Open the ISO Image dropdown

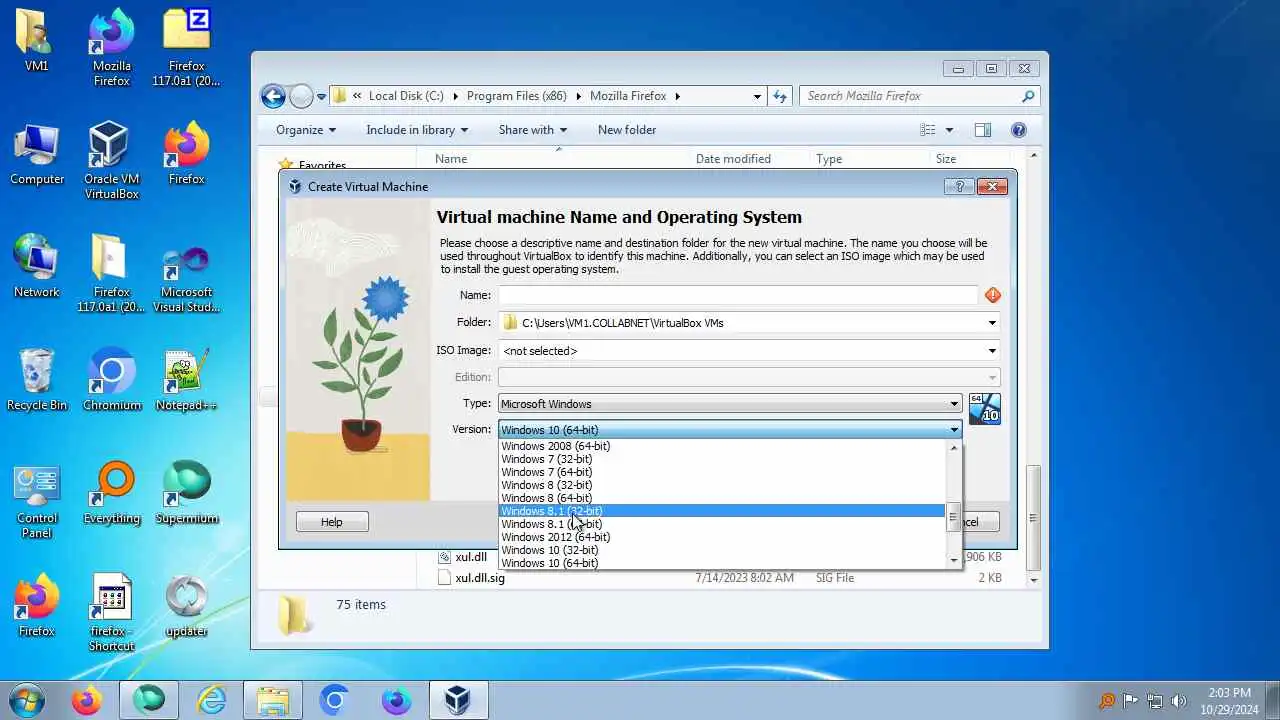click(x=992, y=351)
